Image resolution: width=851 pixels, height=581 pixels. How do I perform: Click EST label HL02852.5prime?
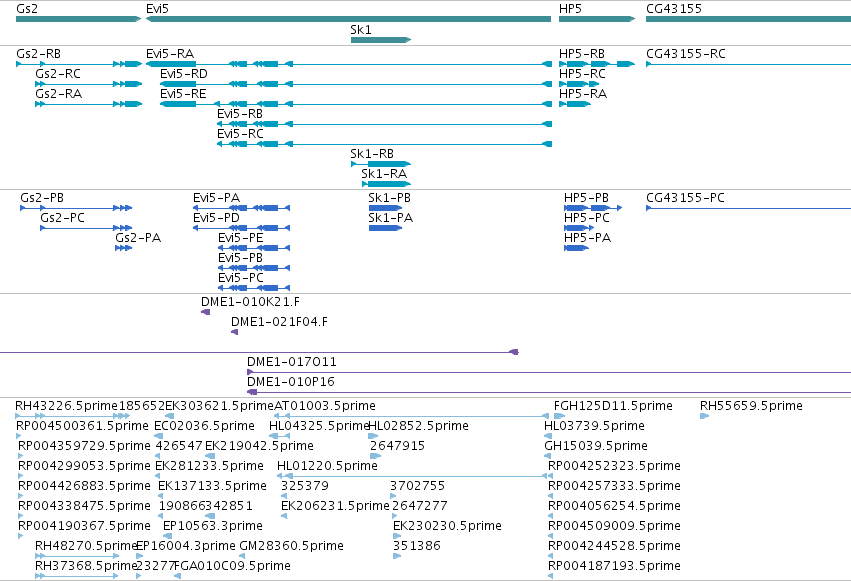coord(418,426)
